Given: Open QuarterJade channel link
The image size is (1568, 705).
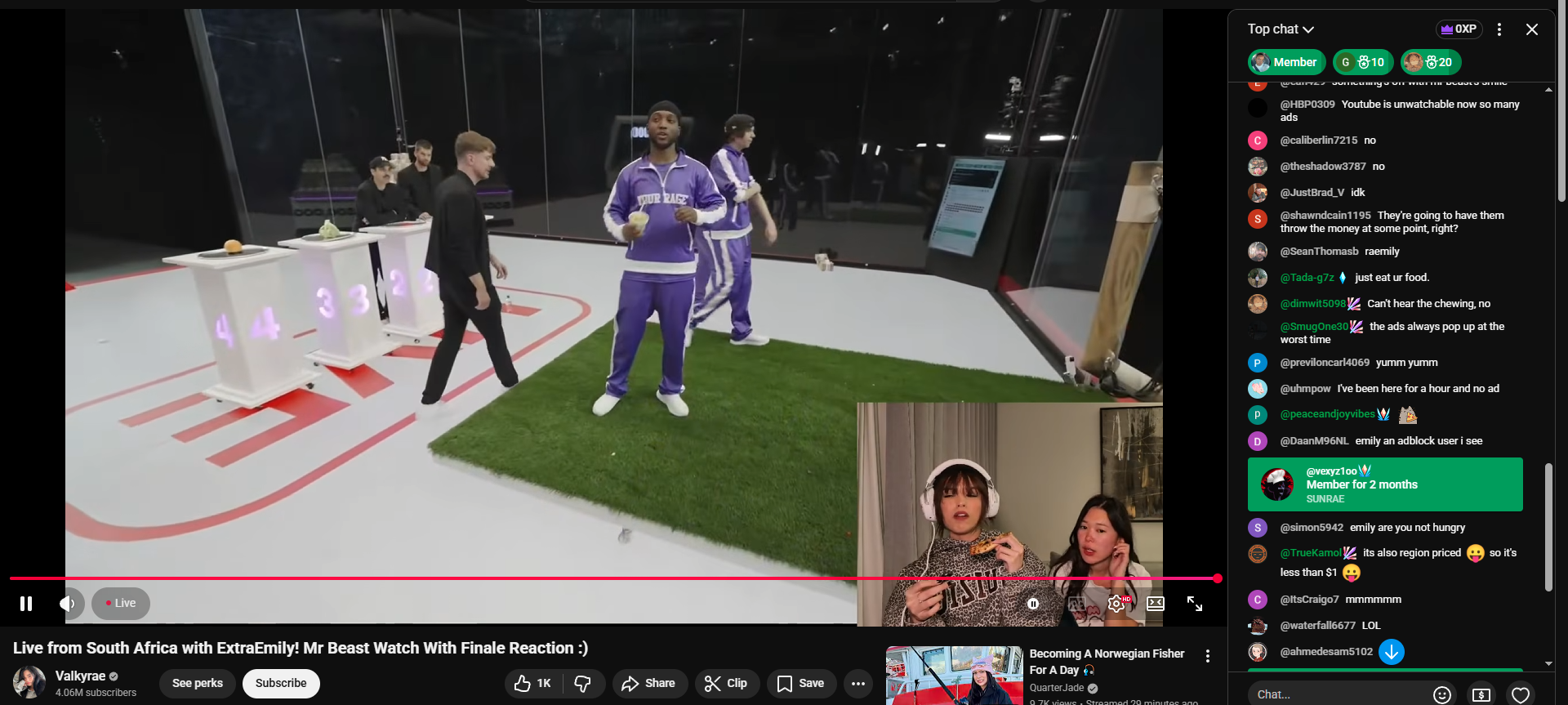Looking at the screenshot, I should pyautogui.click(x=1057, y=688).
